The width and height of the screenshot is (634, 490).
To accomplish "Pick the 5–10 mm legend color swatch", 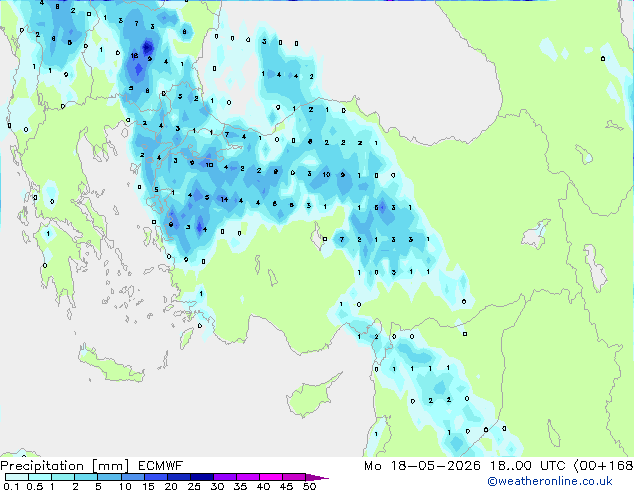I will [x=109, y=477].
